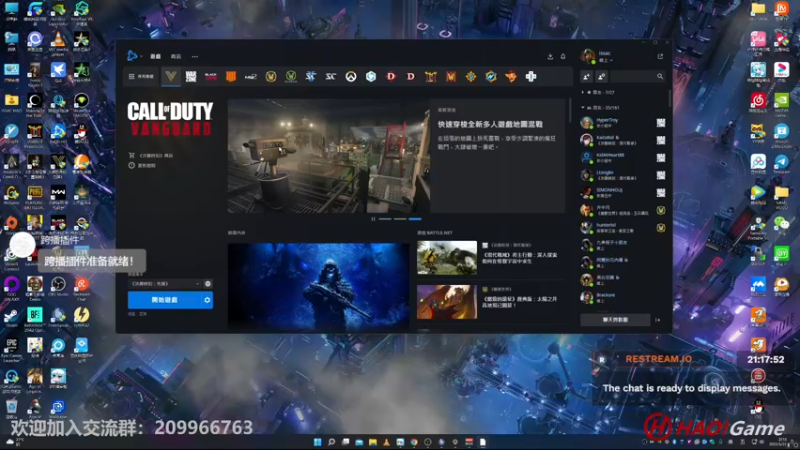Viewport: 800px width, 450px height.
Task: Expand the favorites friends group
Action: point(599,92)
